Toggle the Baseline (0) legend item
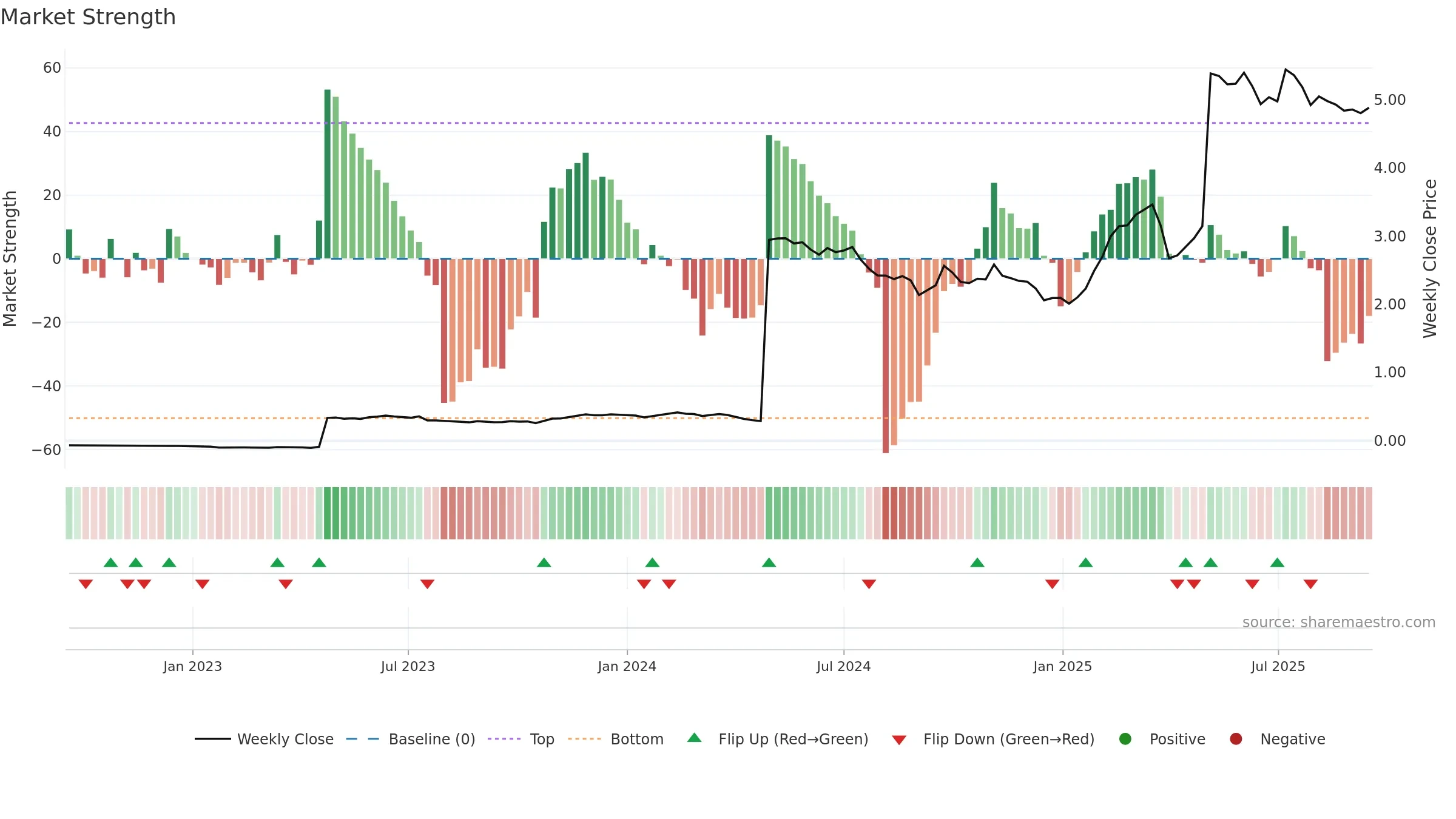1456x819 pixels. click(x=411, y=739)
